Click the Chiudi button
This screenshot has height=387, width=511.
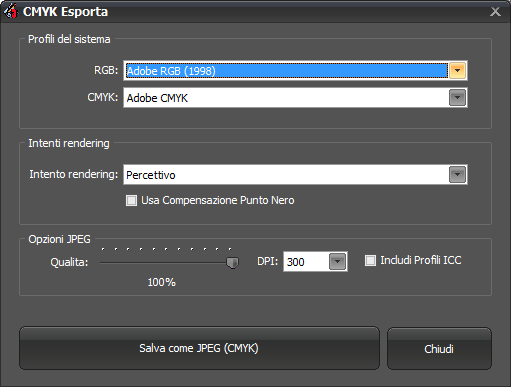[x=439, y=349]
